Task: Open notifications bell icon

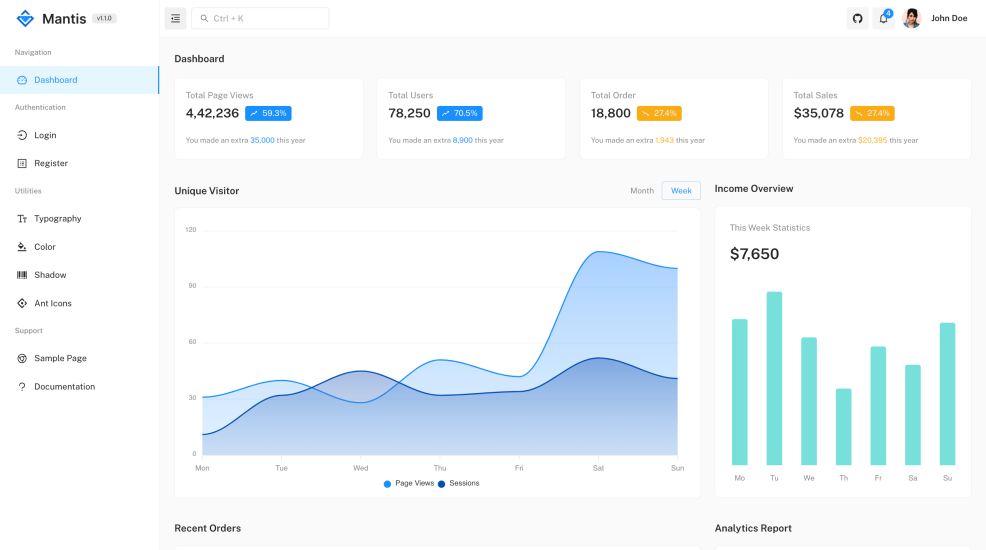Action: pos(883,18)
